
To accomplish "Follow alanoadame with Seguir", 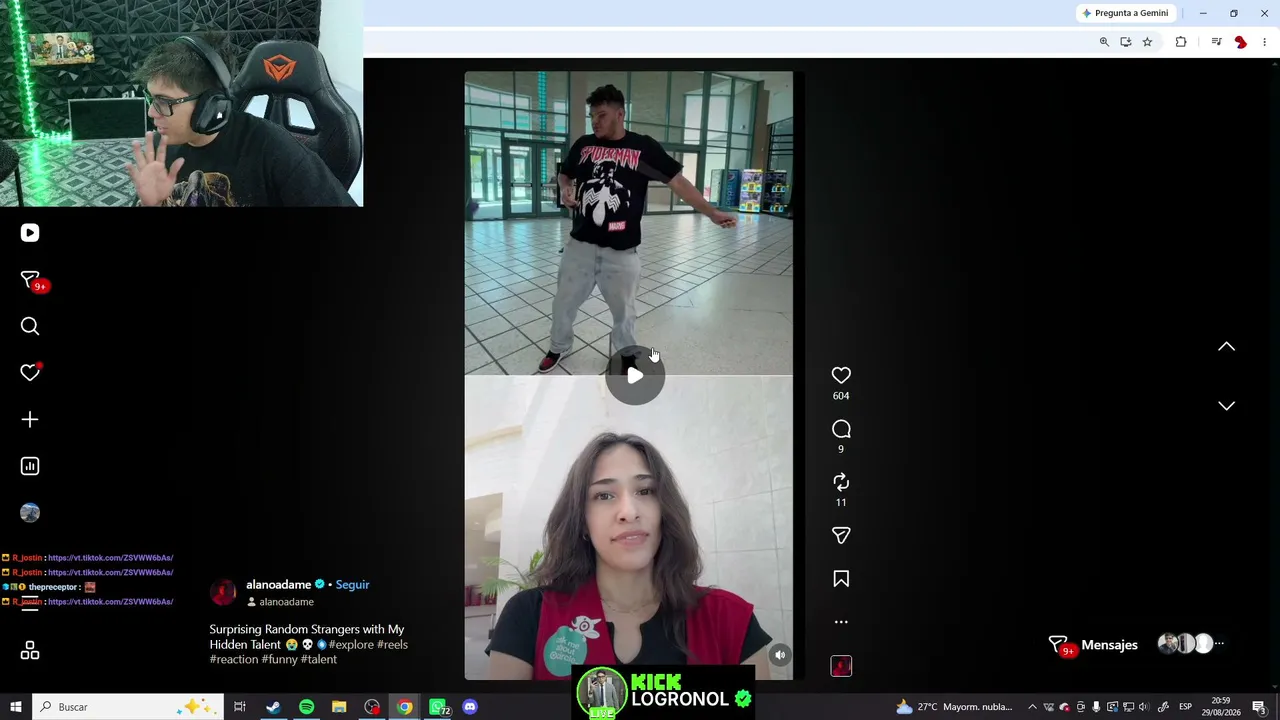I will (352, 585).
